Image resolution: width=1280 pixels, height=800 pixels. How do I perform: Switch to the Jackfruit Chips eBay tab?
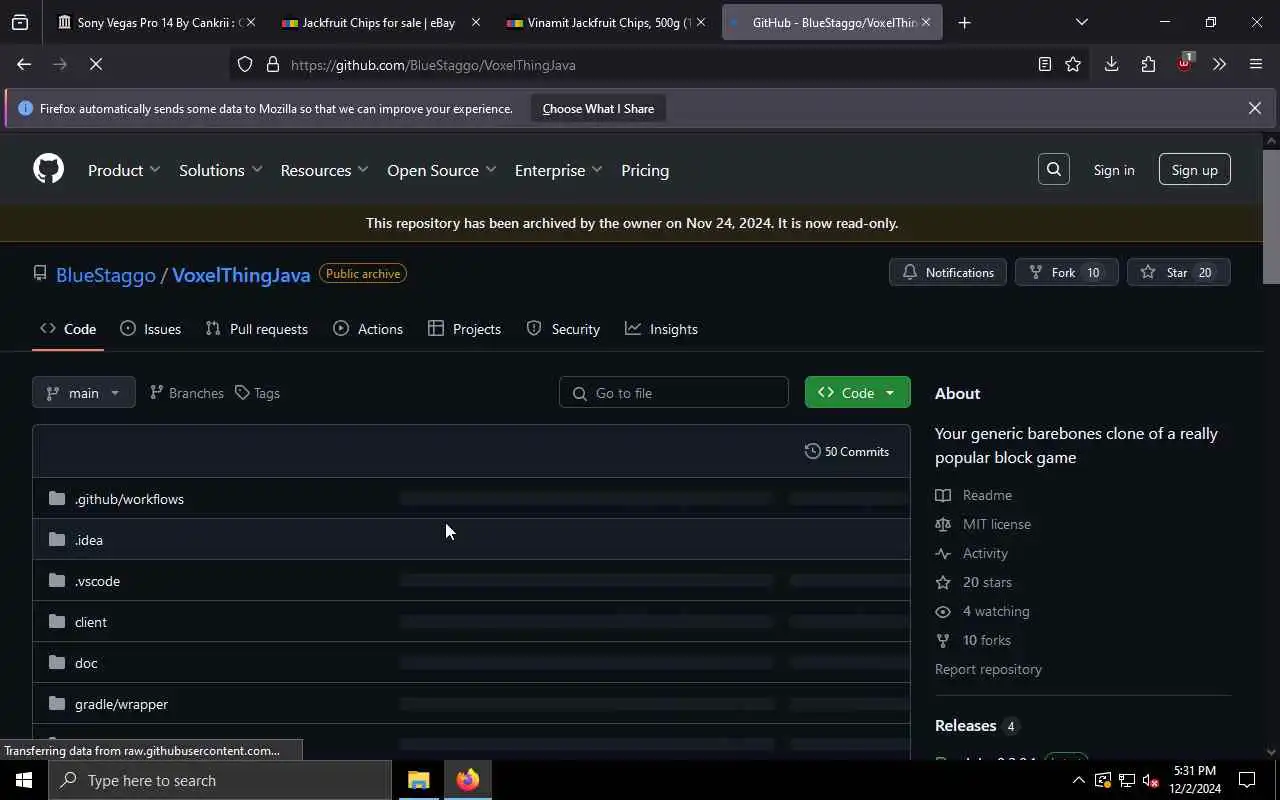[381, 22]
